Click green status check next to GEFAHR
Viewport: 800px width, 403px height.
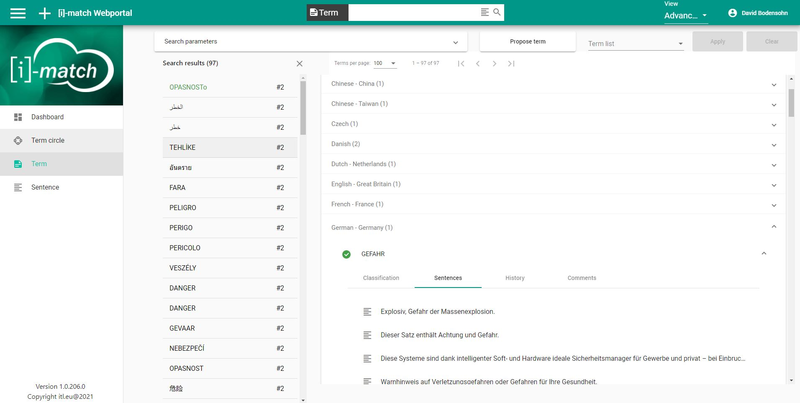coord(346,254)
